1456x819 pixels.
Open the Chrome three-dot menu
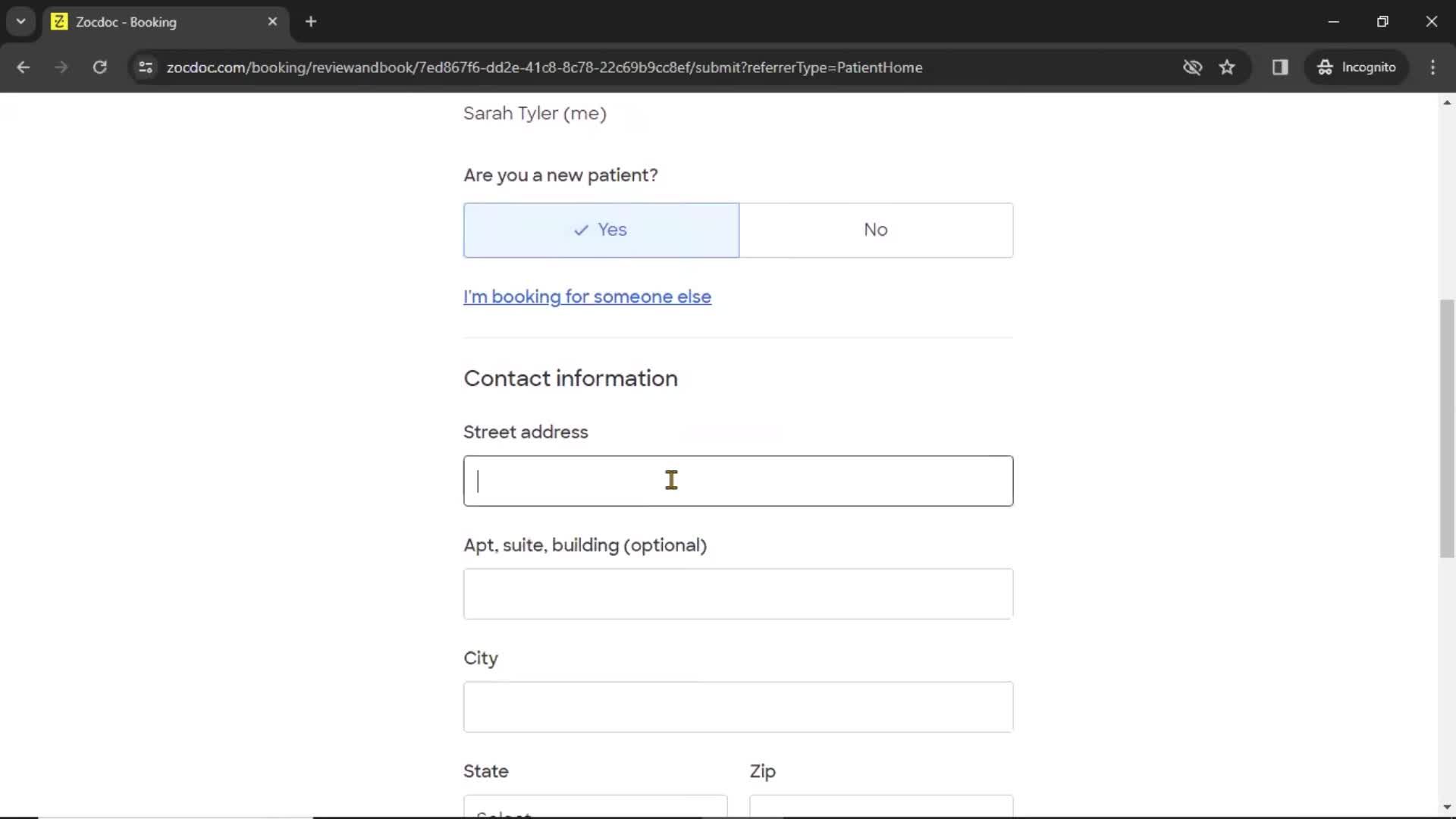1432,67
